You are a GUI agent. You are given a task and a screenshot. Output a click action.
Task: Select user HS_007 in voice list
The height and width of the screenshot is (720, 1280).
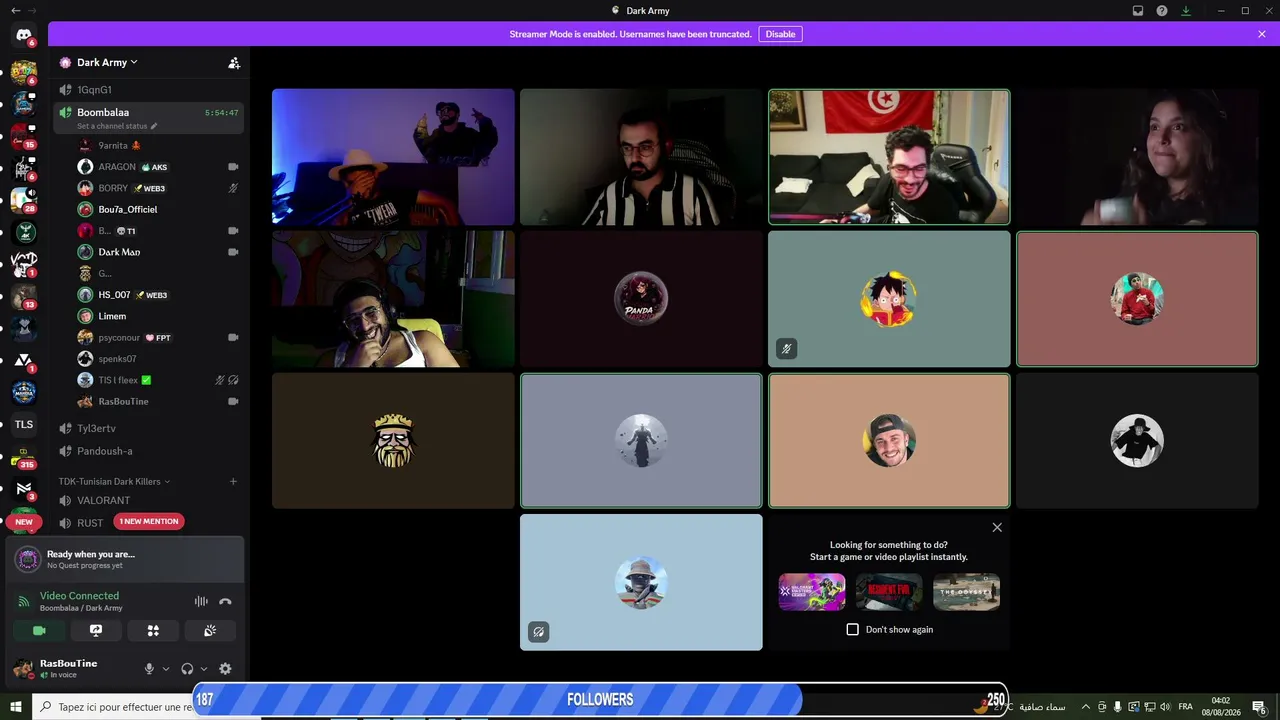coord(158,295)
